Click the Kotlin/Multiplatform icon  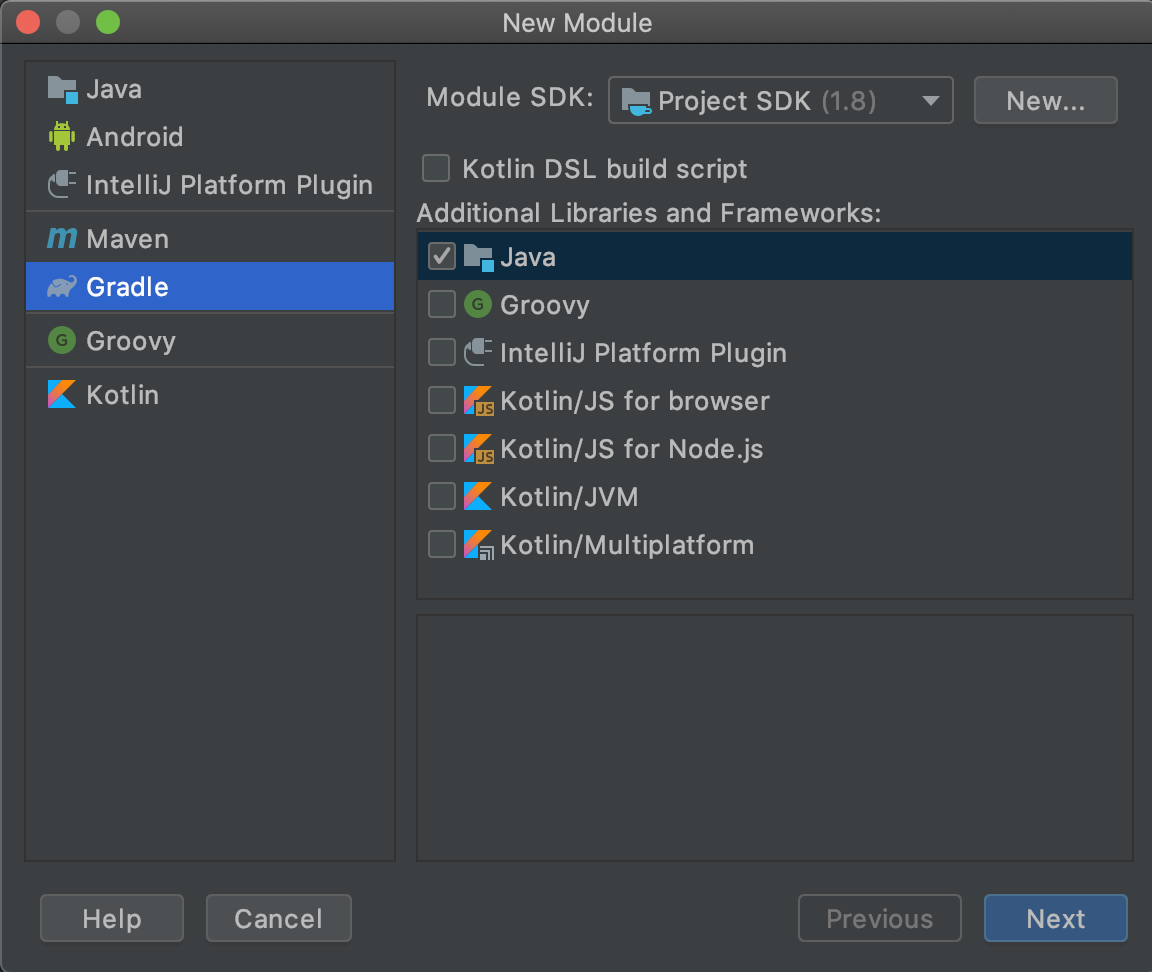478,544
